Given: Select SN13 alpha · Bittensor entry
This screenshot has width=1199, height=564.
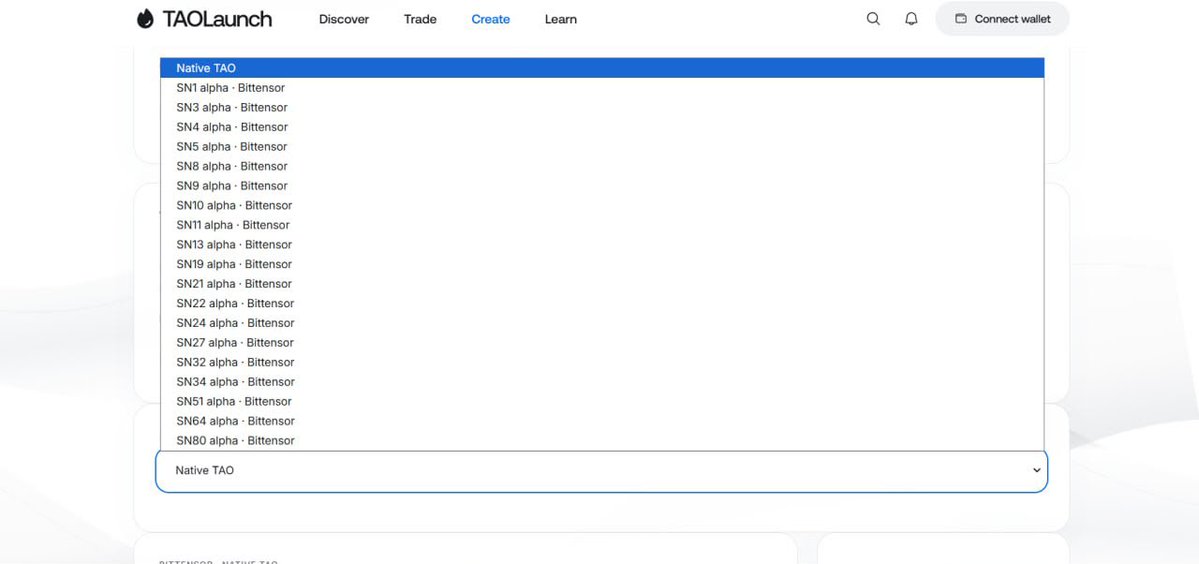Looking at the screenshot, I should [603, 245].
